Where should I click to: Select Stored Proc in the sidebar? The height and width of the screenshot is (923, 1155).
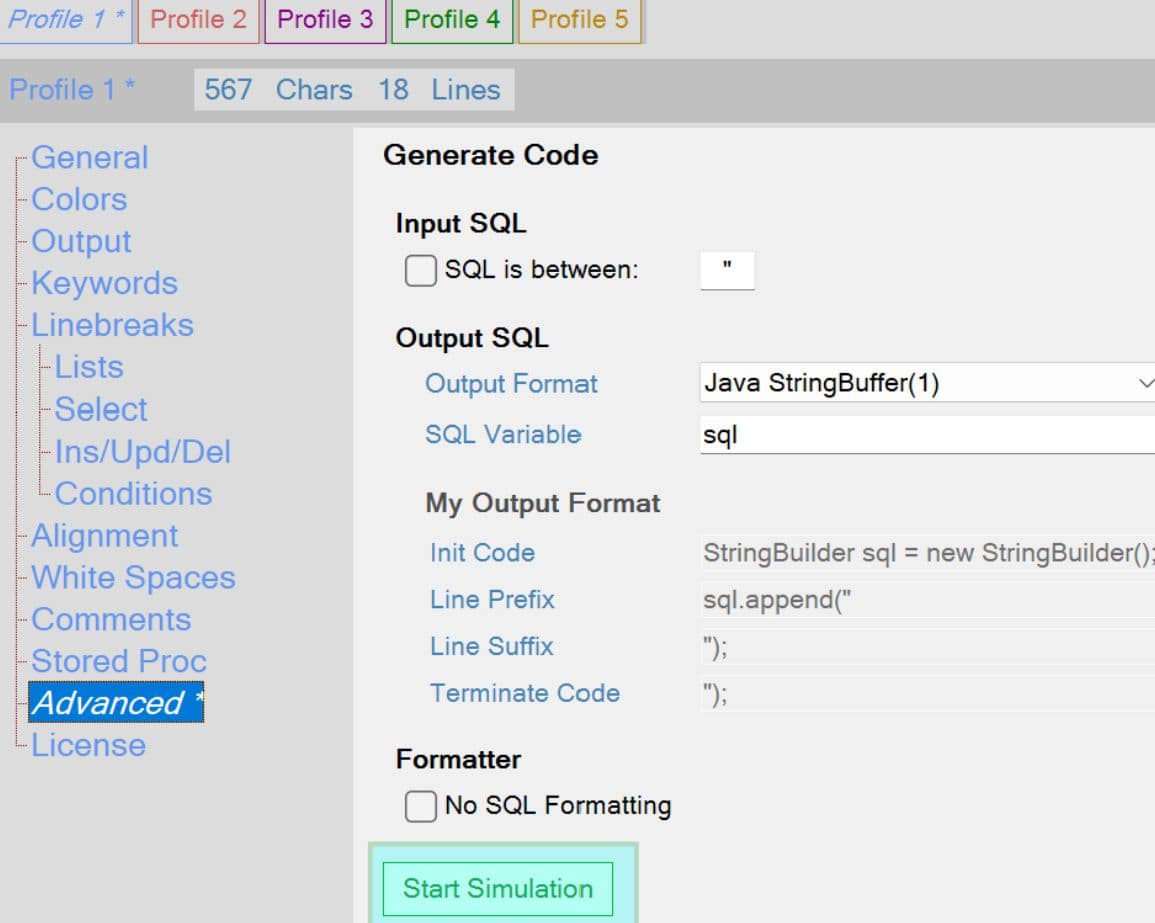118,662
